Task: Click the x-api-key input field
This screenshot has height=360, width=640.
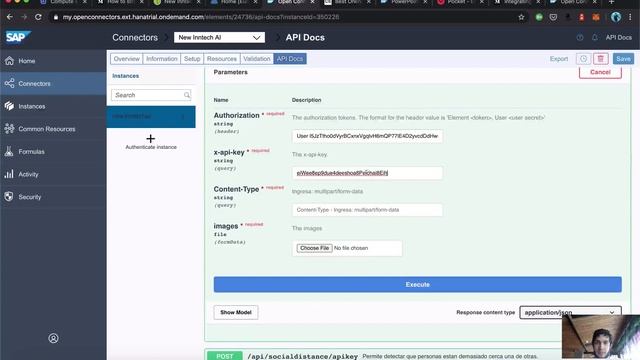Action: point(367,173)
